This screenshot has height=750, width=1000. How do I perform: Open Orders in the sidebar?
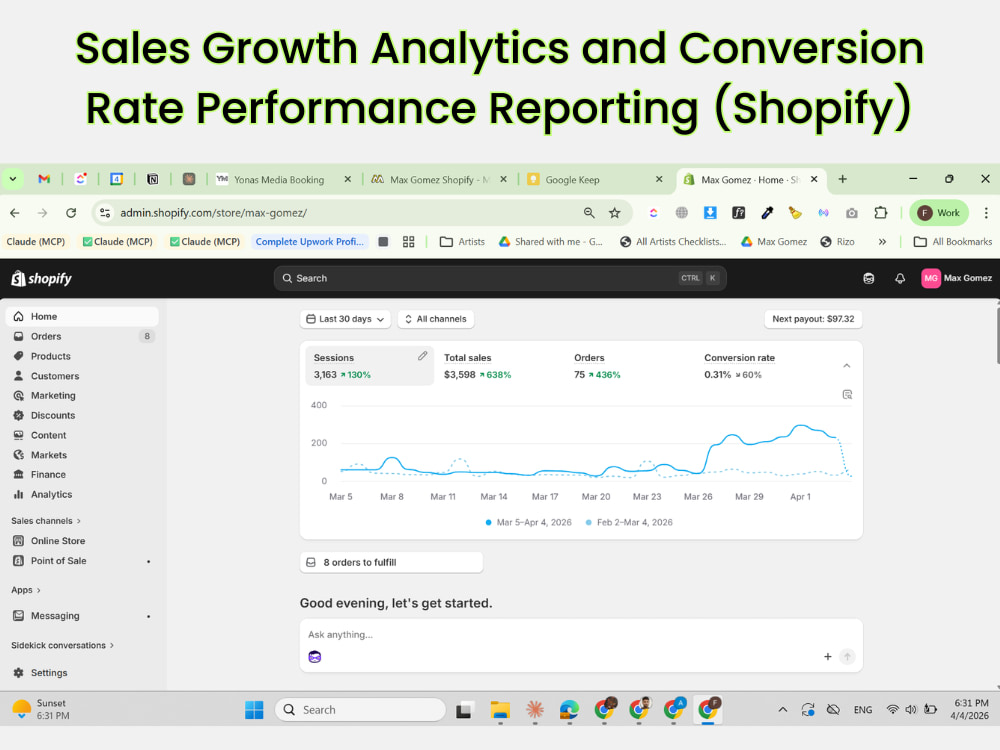tap(82, 336)
